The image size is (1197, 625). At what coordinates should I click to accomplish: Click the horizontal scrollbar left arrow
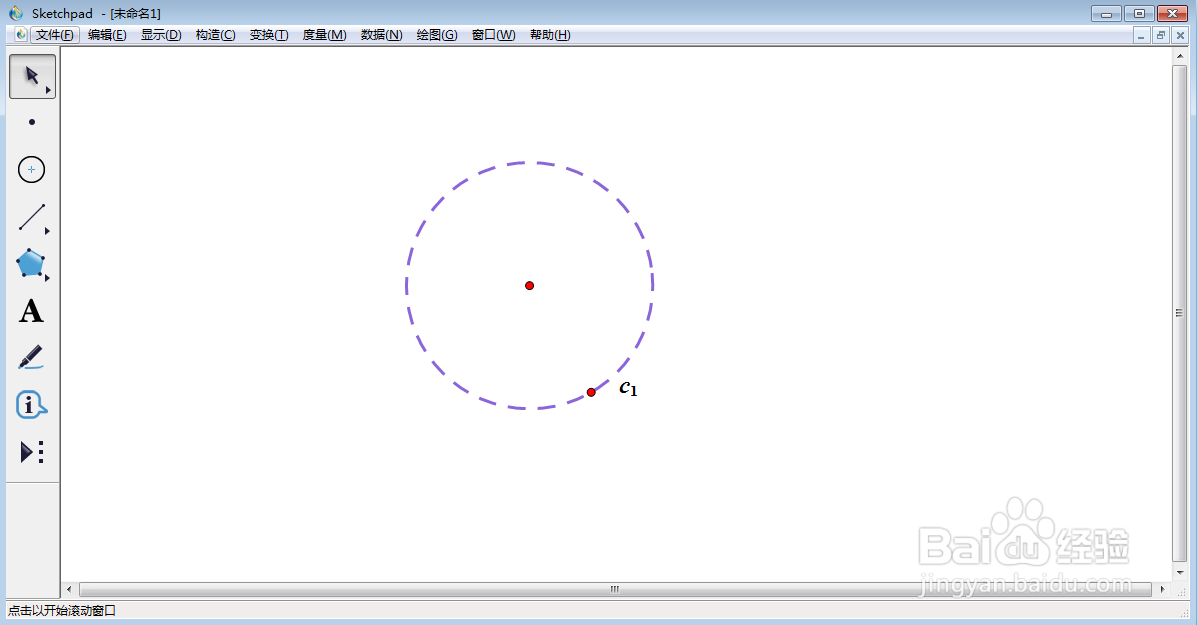[69, 589]
